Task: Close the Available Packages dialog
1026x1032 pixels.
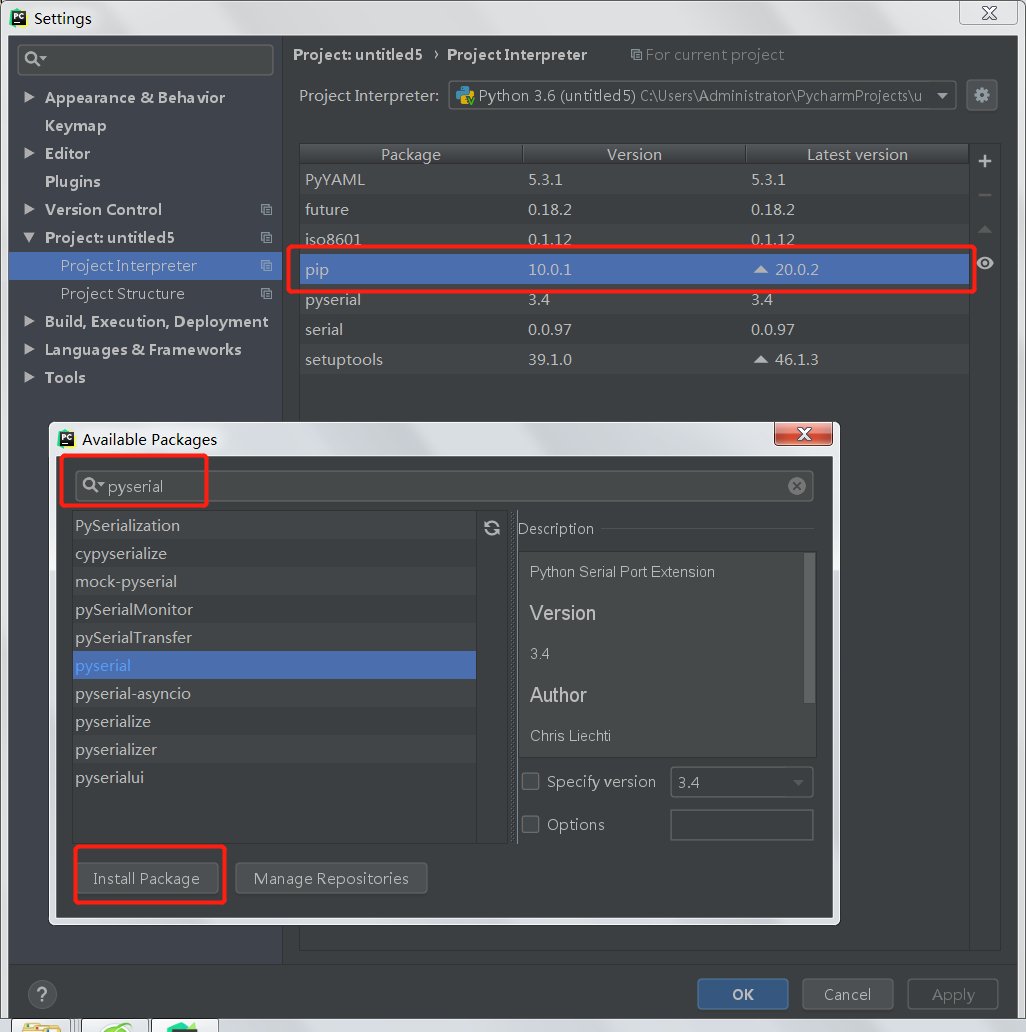Action: click(x=804, y=434)
